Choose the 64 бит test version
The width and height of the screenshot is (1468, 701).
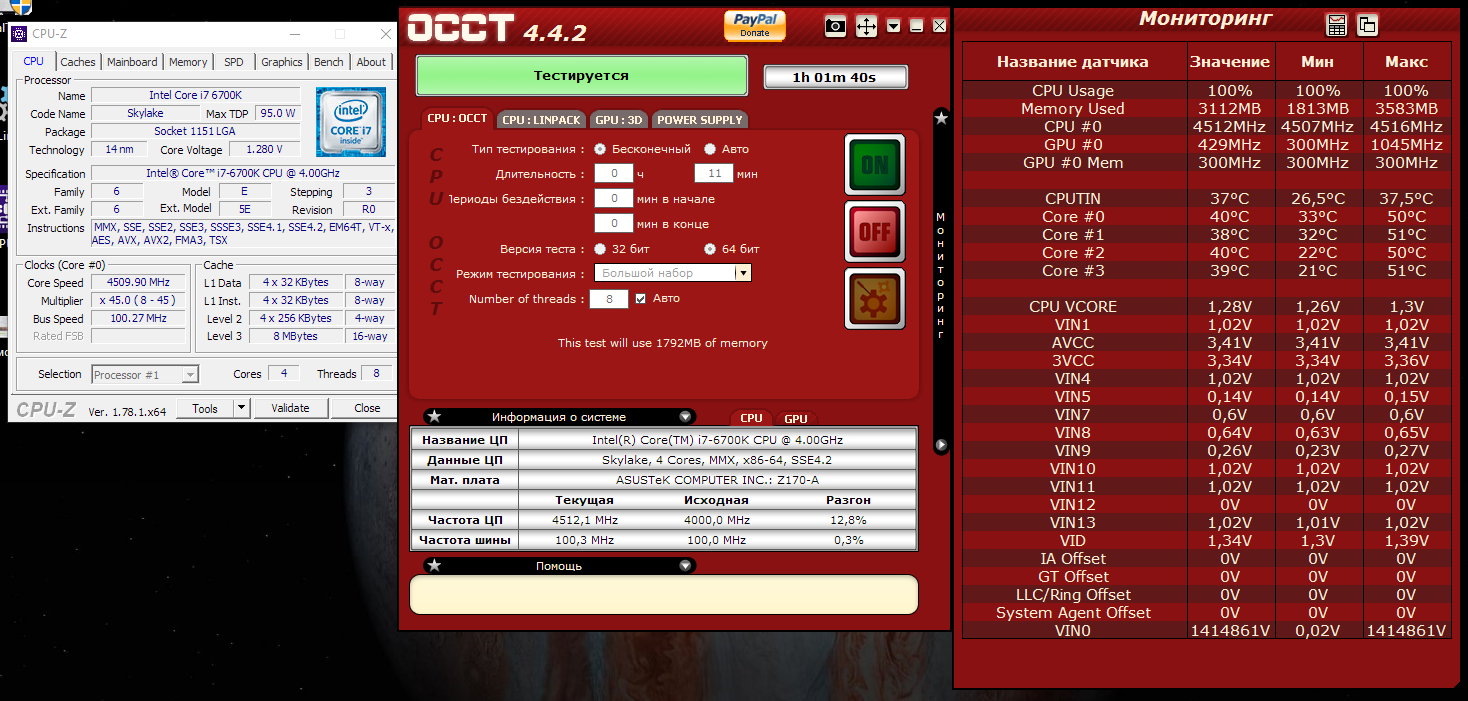710,249
